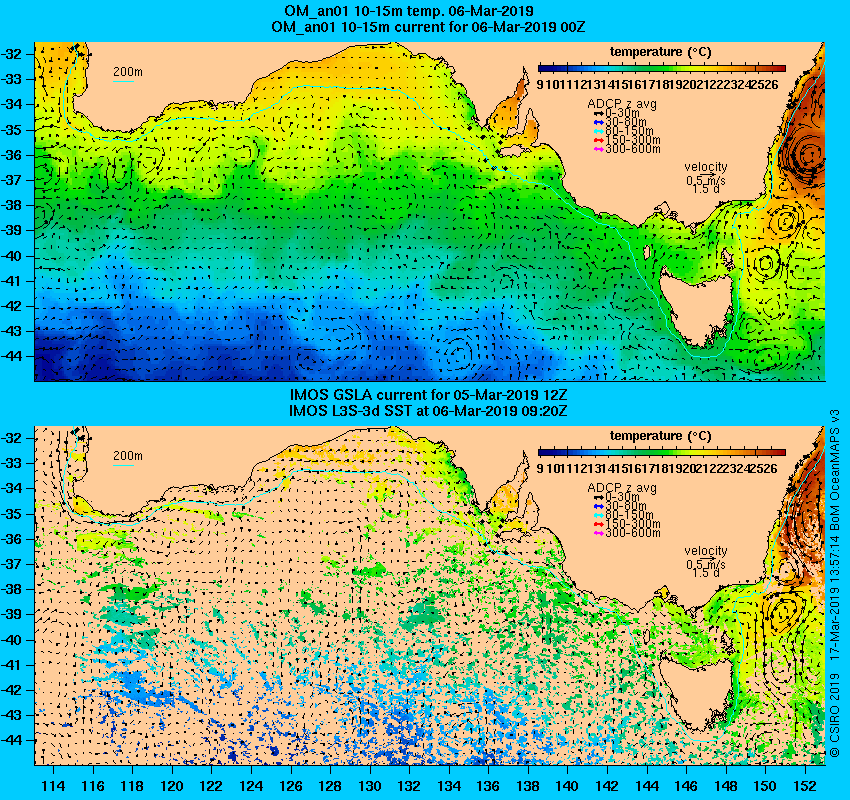The height and width of the screenshot is (800, 850).
Task: Click the red 150-300m arrow in IMOS legend
Action: (x=598, y=524)
